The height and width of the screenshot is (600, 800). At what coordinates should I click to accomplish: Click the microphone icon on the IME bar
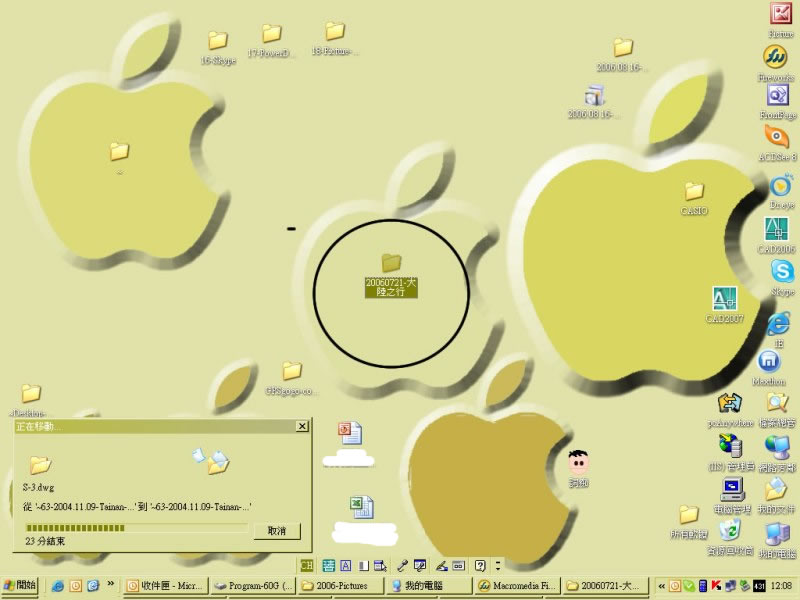click(402, 565)
